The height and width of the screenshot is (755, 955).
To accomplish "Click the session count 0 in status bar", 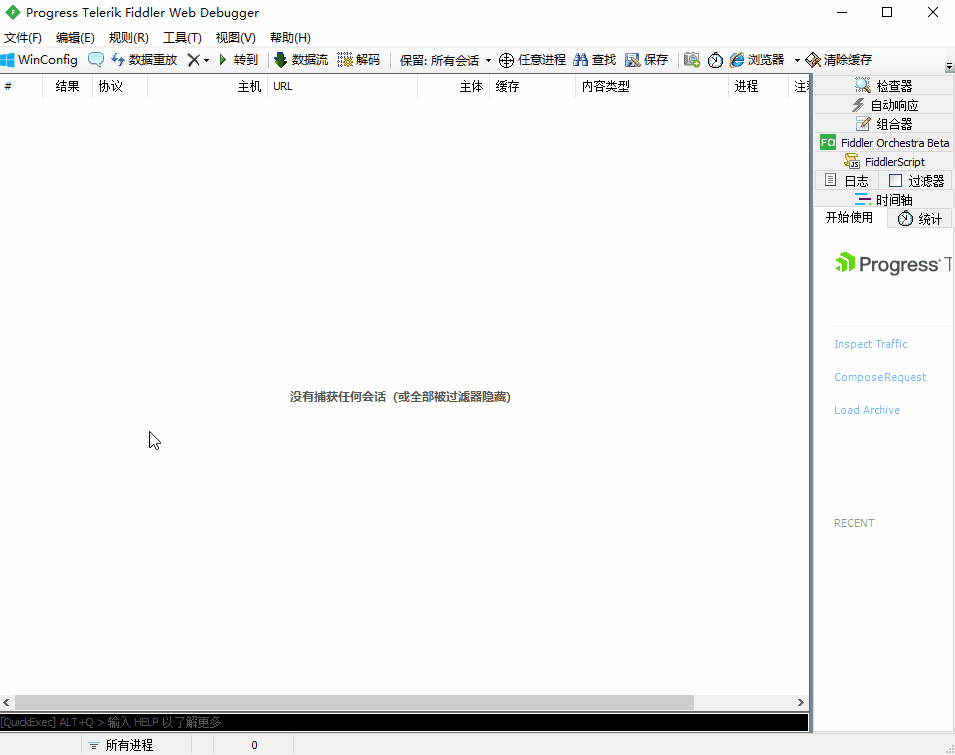I will coord(254,745).
